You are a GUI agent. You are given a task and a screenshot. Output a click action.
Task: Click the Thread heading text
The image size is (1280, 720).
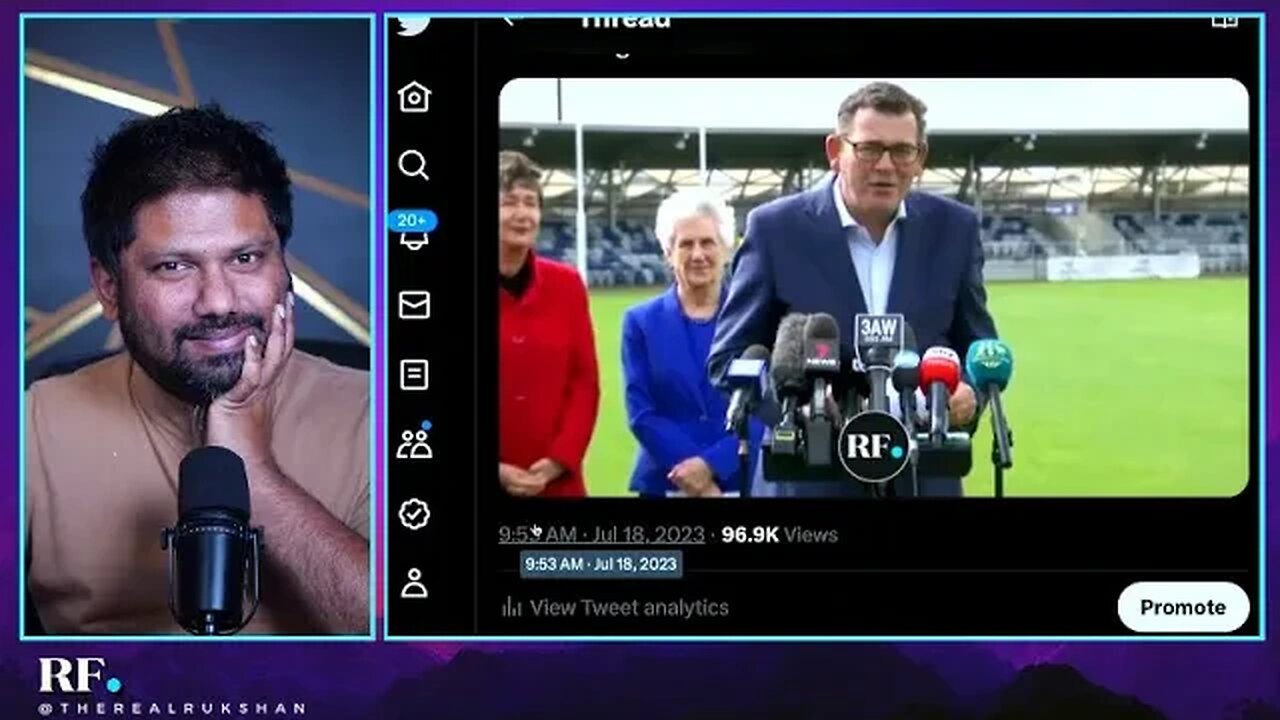625,20
